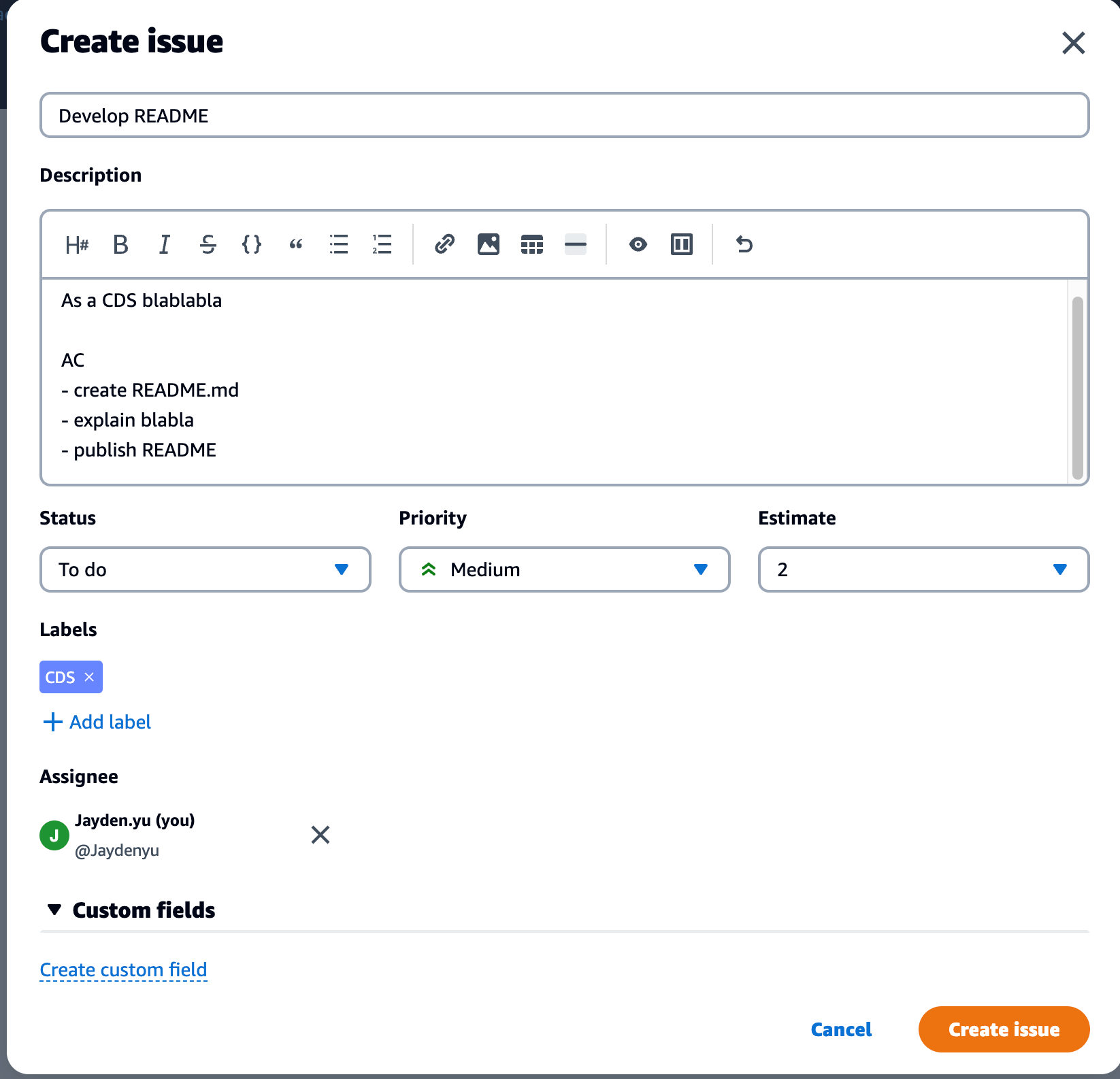
Task: Toggle preview with the eye icon
Action: [638, 244]
